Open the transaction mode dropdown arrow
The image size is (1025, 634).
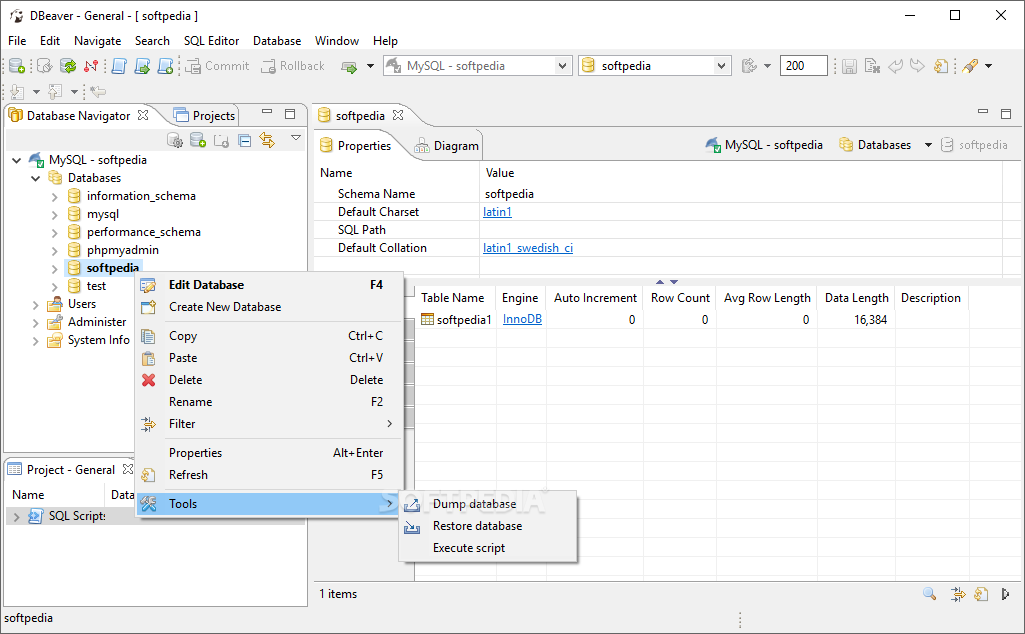[370, 66]
